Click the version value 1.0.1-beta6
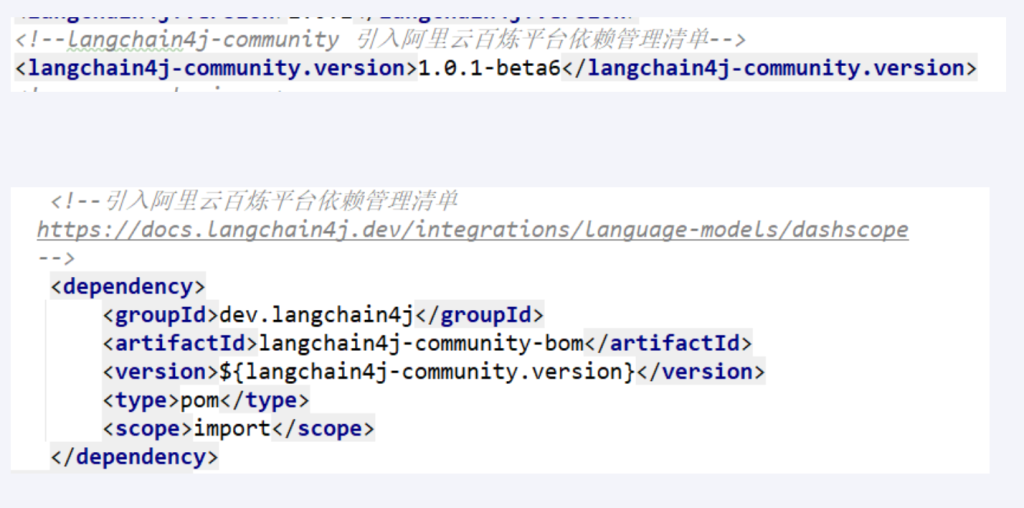This screenshot has height=508, width=1024. [x=488, y=68]
